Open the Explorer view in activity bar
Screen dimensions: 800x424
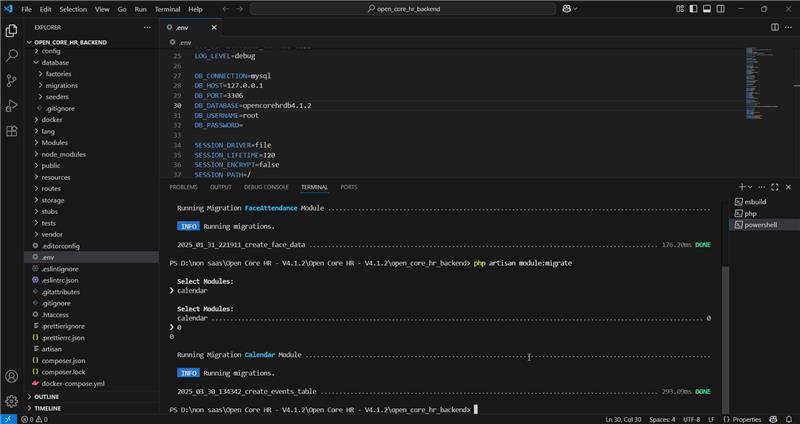point(11,31)
